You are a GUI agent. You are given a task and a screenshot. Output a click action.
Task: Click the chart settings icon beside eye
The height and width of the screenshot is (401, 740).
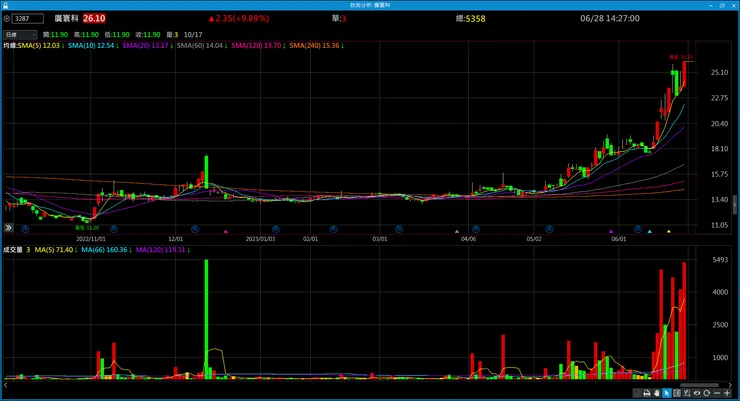coord(687,393)
